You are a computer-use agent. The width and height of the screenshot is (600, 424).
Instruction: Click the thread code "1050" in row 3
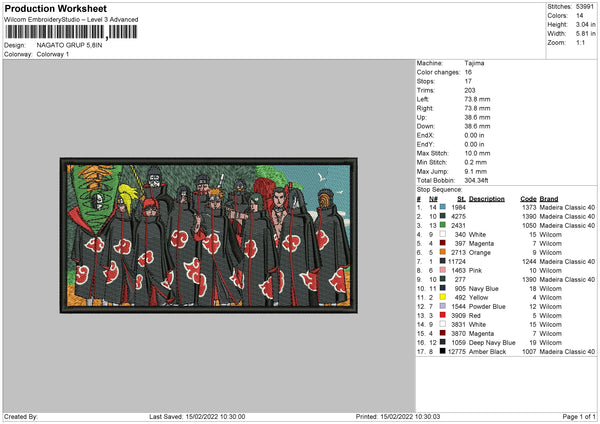(x=529, y=225)
